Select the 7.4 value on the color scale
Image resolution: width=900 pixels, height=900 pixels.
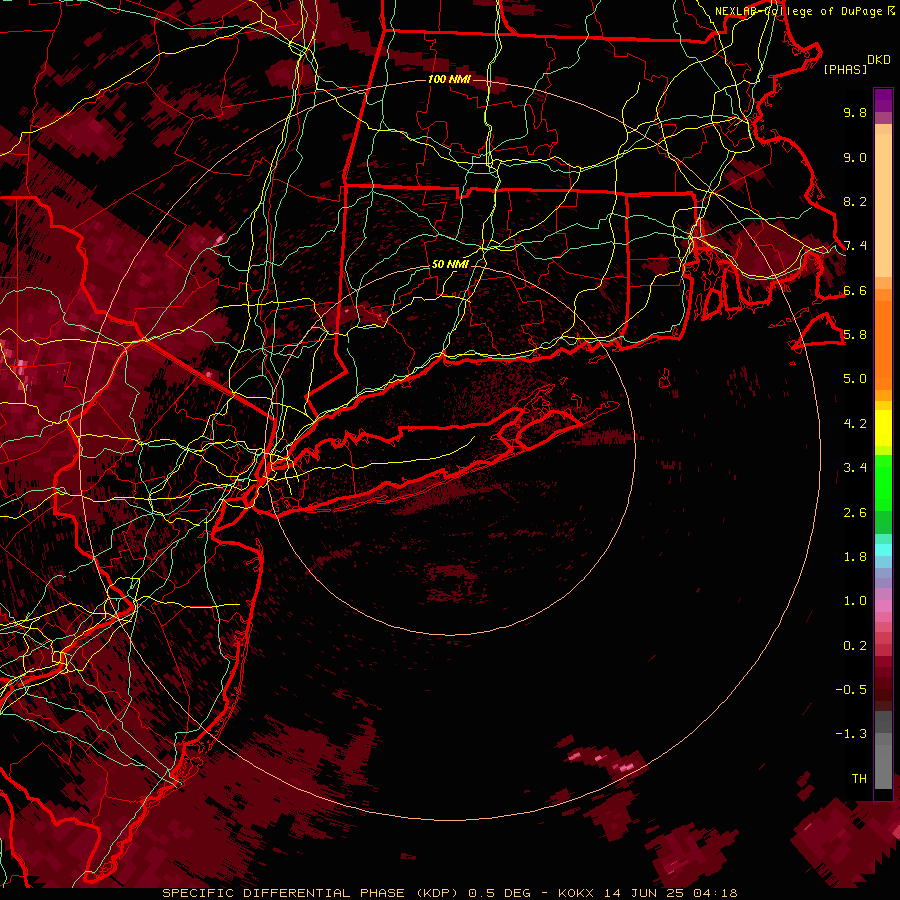coord(855,246)
